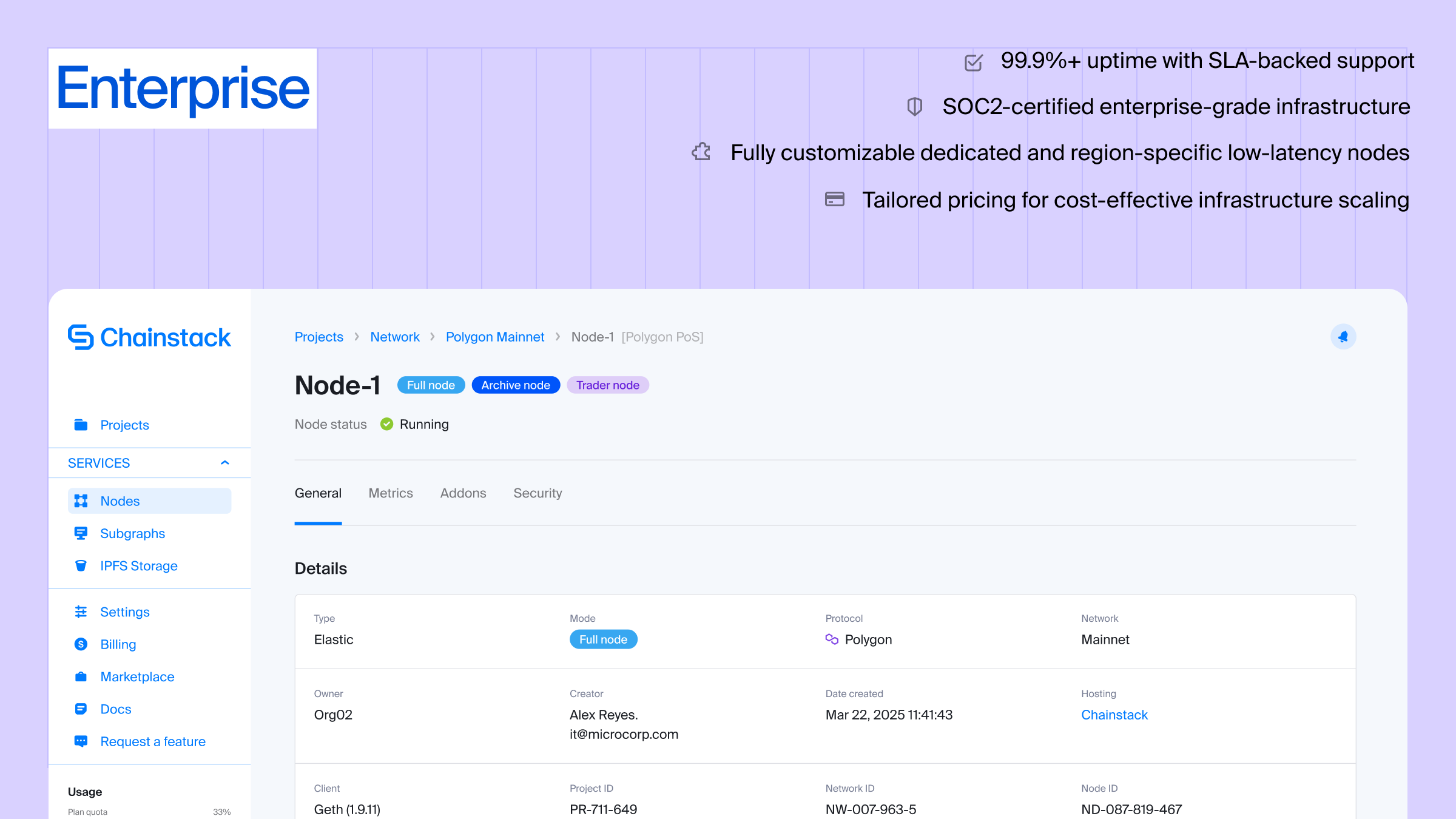Open Docs in the sidebar
This screenshot has width=1456, height=819.
click(116, 709)
